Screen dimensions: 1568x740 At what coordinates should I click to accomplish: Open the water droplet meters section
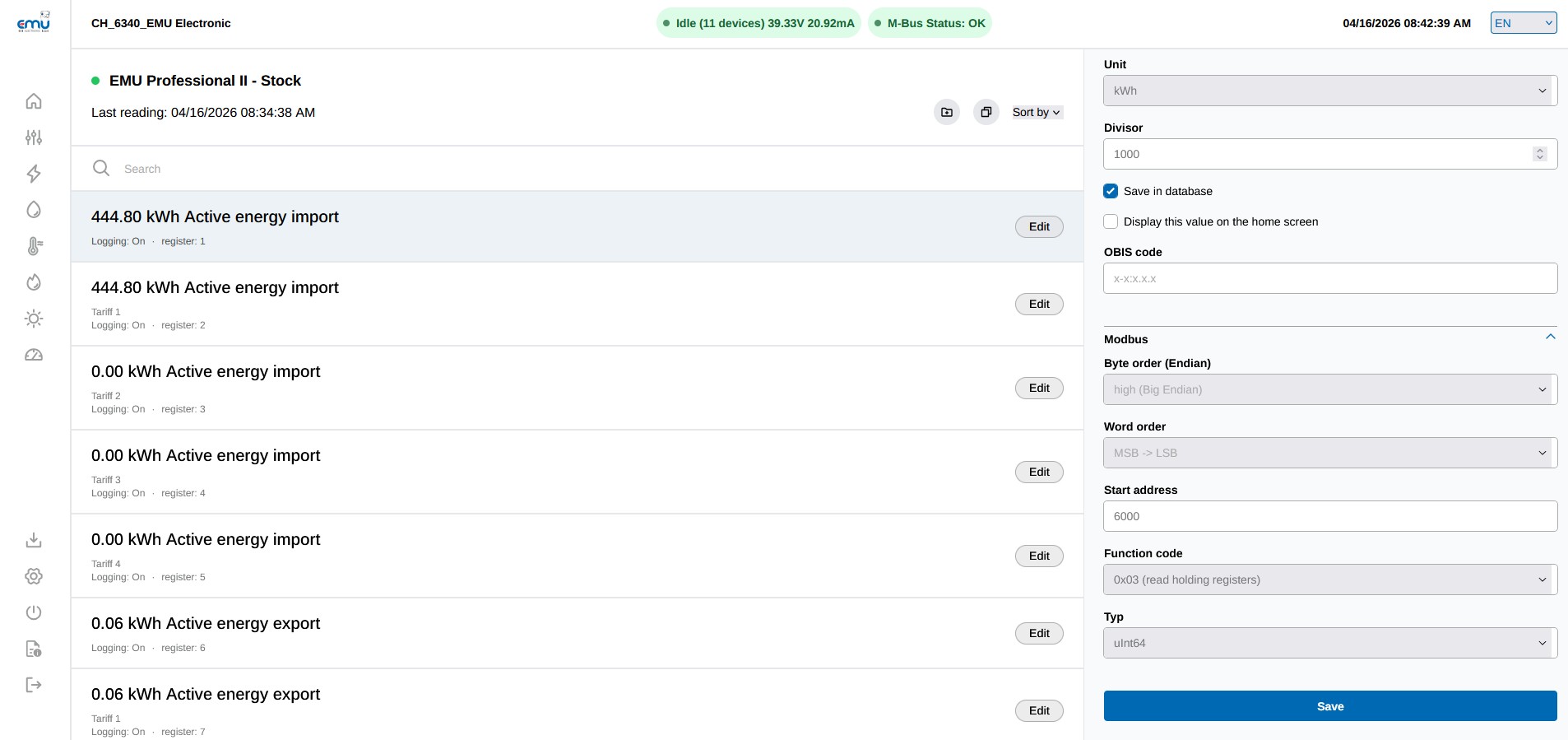34,210
